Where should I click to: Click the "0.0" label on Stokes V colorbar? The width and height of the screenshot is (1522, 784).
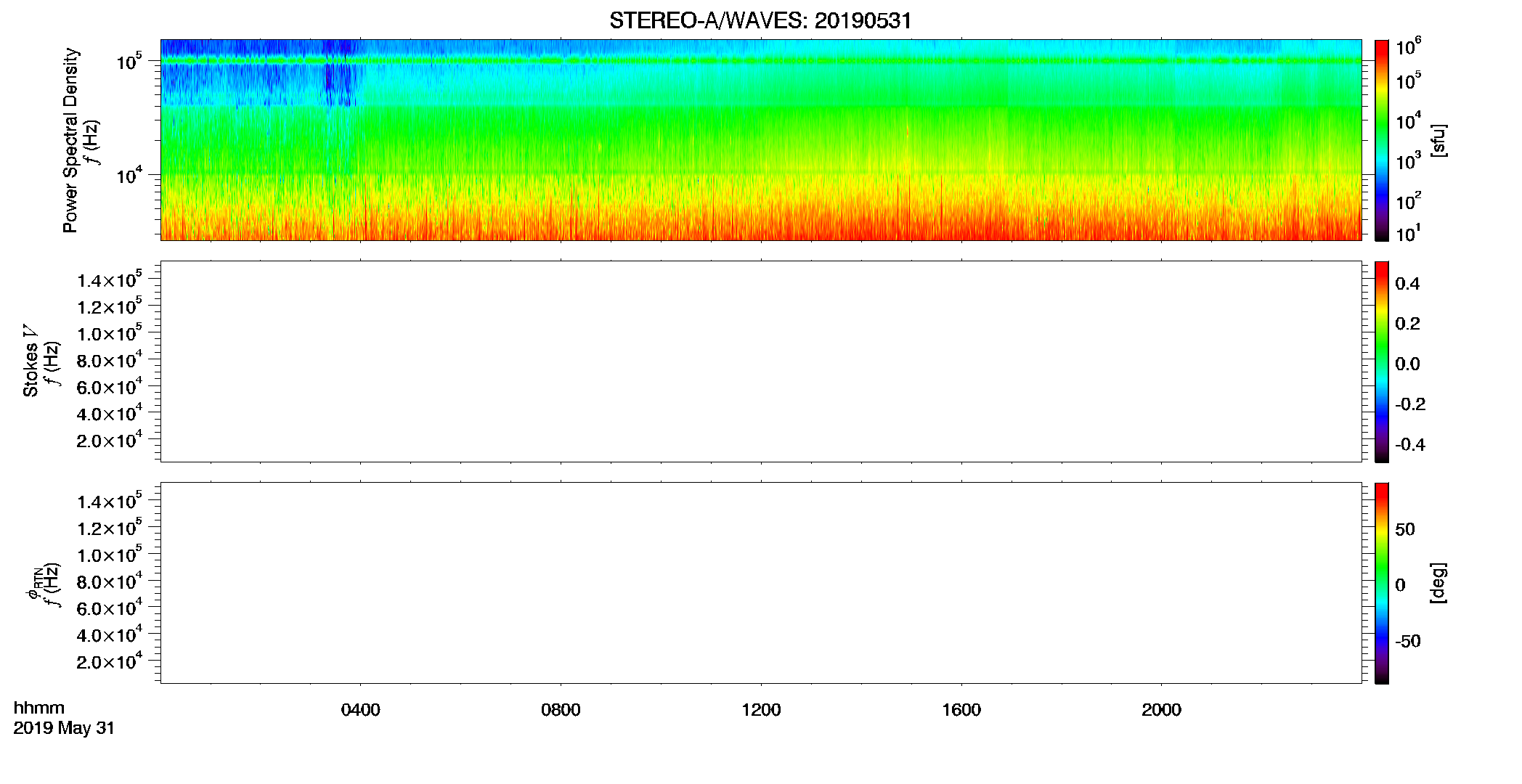coord(1407,364)
